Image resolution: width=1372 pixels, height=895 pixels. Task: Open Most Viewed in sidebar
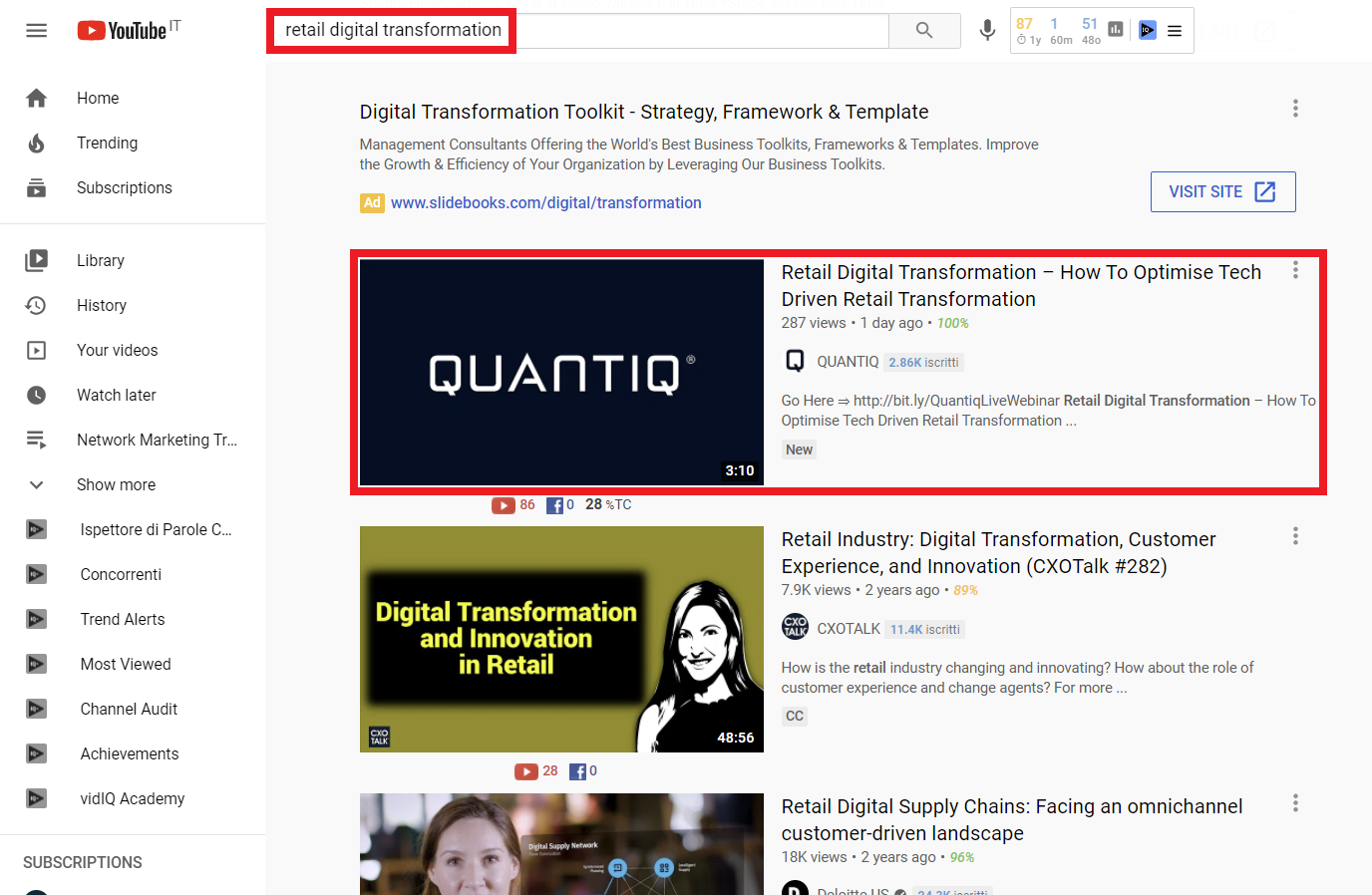click(133, 664)
